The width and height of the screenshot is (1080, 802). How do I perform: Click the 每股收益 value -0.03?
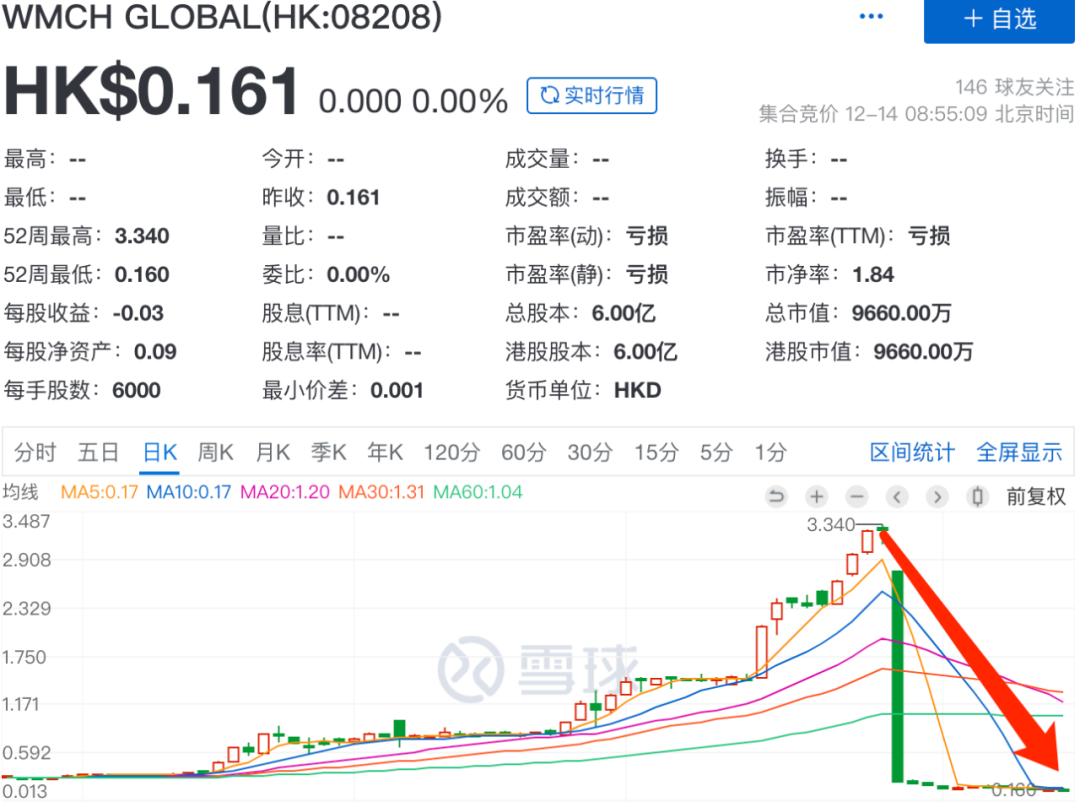(x=138, y=313)
